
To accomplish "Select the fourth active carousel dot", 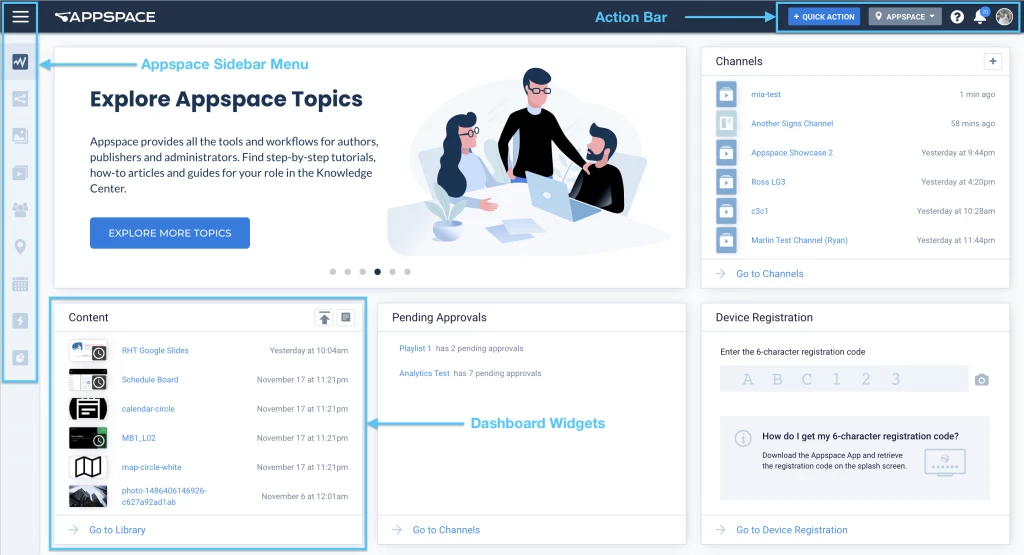I will point(377,272).
